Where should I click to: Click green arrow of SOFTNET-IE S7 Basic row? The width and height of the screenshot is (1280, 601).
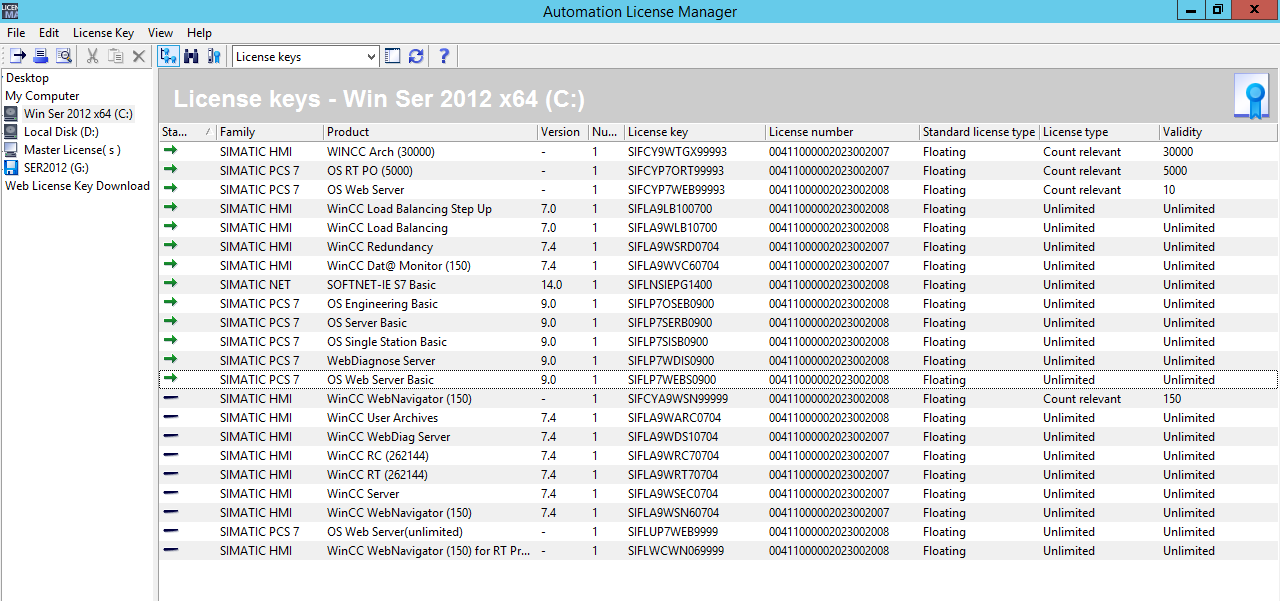[170, 284]
